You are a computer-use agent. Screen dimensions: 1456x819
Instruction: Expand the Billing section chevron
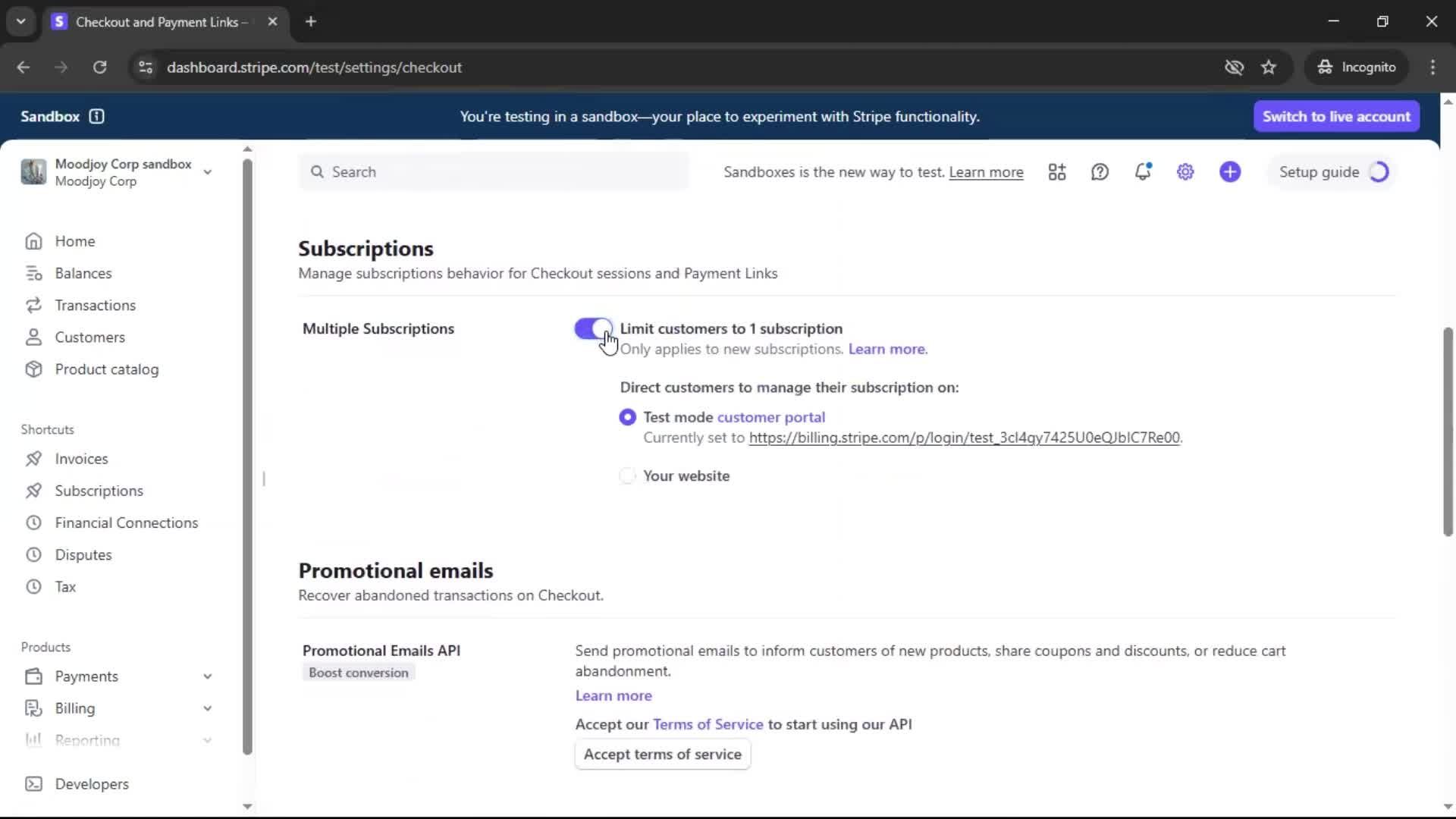pos(207,708)
